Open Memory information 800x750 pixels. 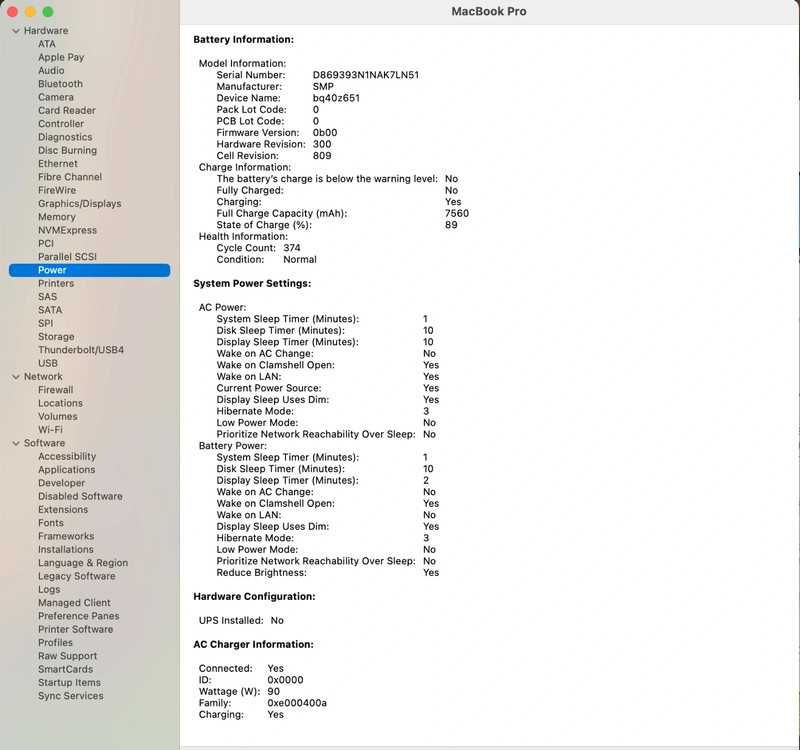[57, 217]
